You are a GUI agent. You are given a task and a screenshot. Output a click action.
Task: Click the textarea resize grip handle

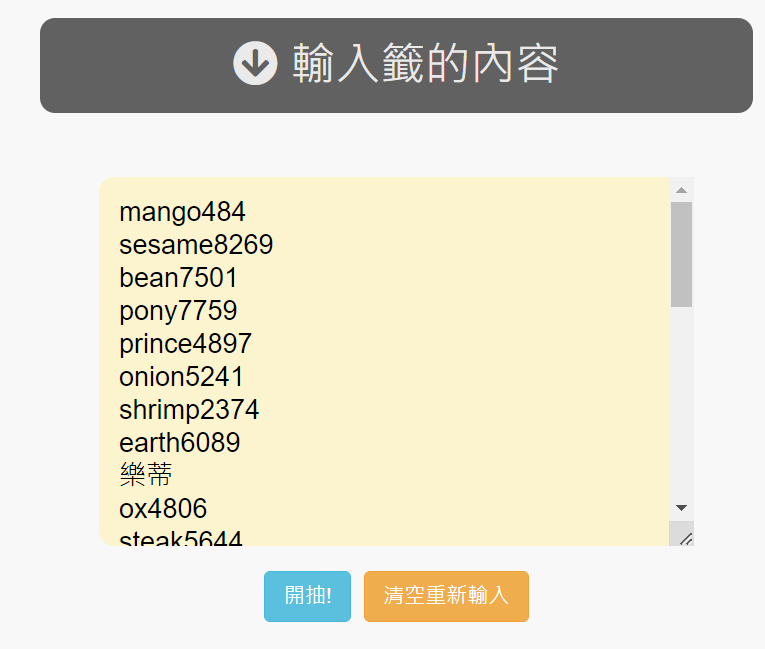coord(684,537)
